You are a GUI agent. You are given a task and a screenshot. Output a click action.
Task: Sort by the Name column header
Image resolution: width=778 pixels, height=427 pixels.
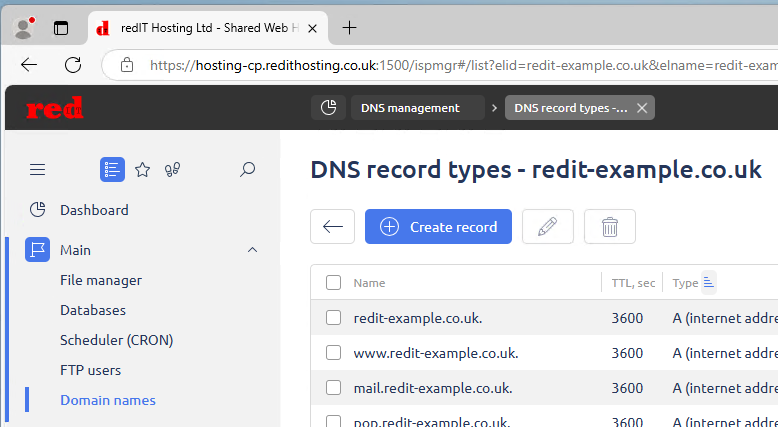pyautogui.click(x=369, y=283)
